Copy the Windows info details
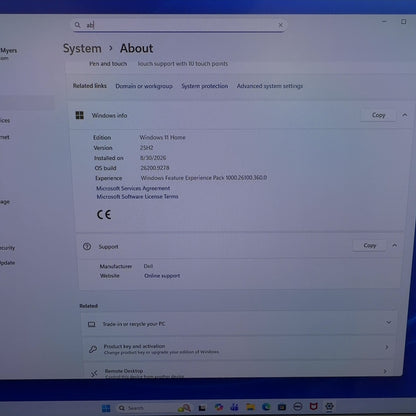 pos(378,115)
